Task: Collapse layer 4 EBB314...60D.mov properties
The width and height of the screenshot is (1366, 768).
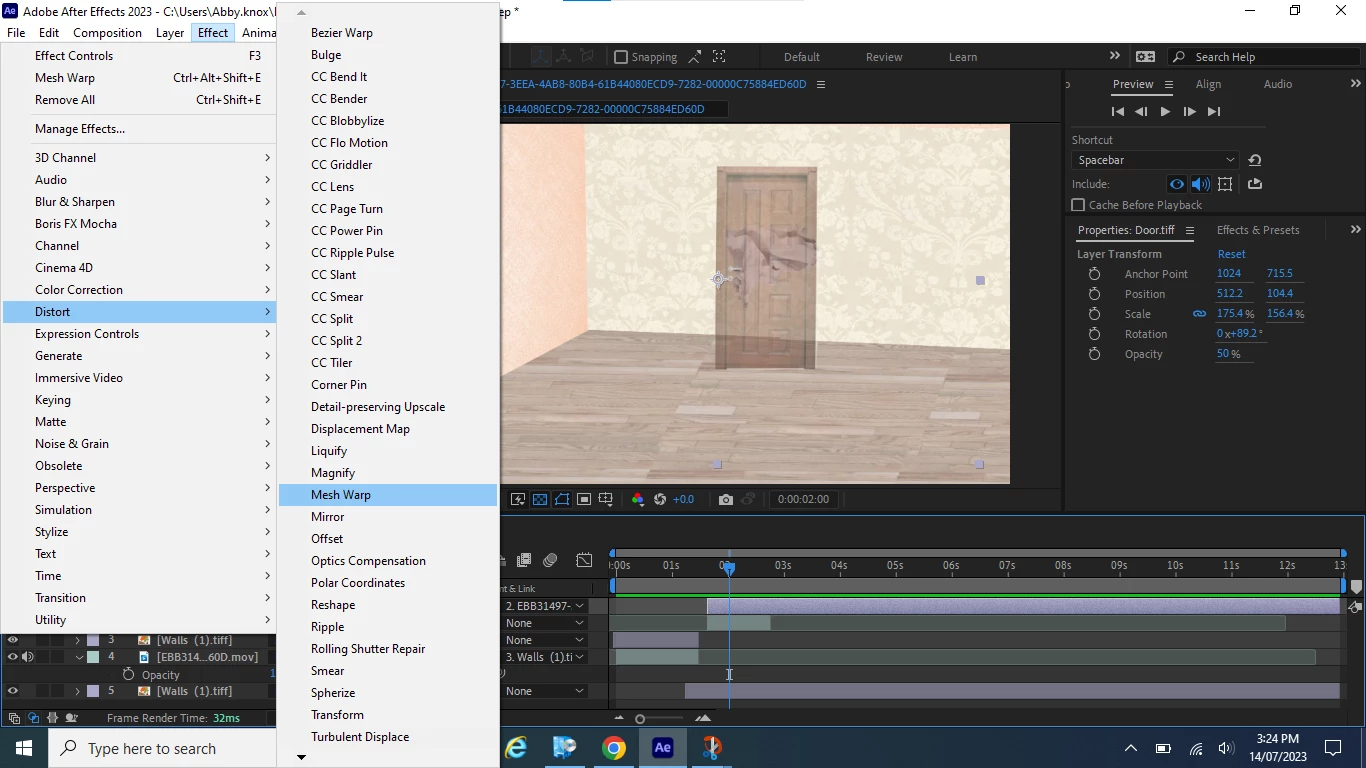Action: click(x=78, y=657)
